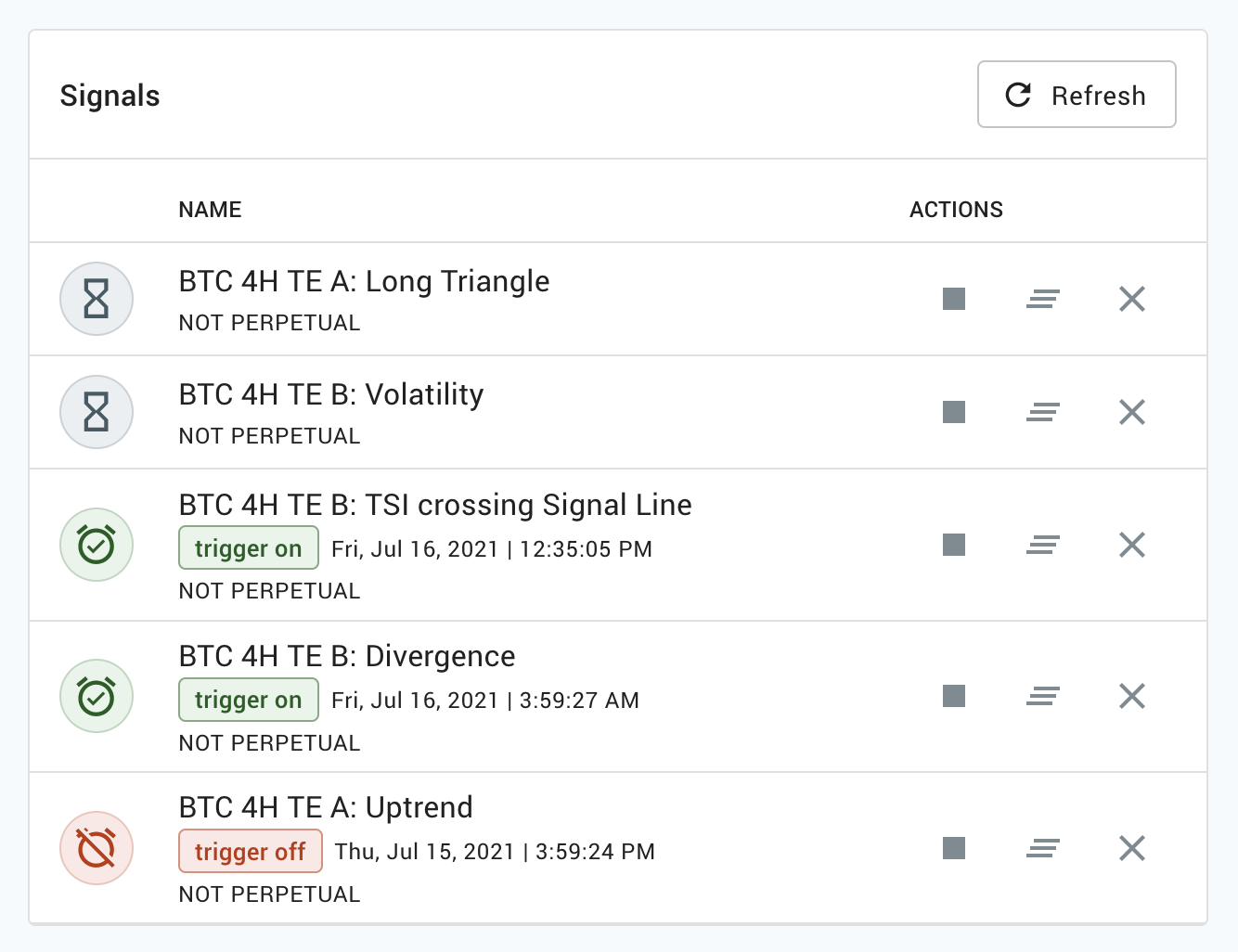Viewport: 1238px width, 952px height.
Task: Click the Signals panel title
Action: 110,96
